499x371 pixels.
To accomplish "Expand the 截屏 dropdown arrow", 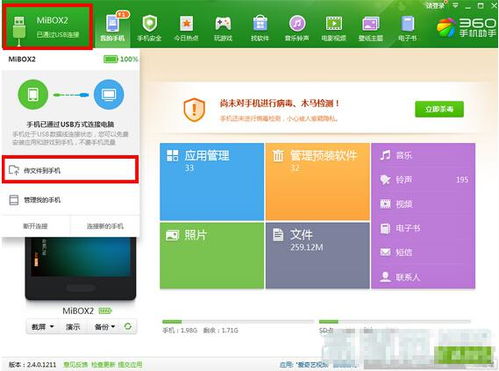I will tap(52, 326).
